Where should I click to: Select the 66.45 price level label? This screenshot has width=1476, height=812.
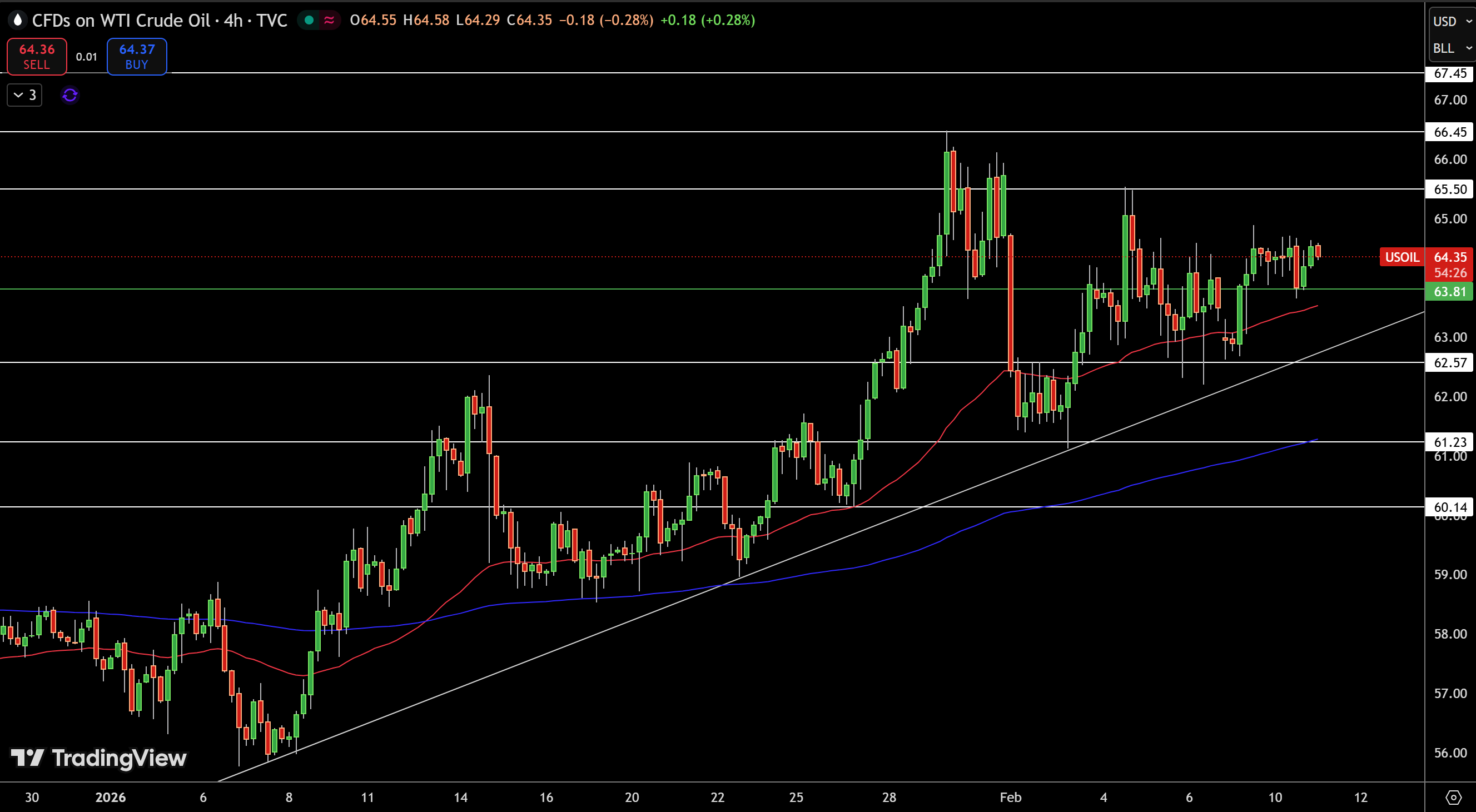[x=1450, y=132]
